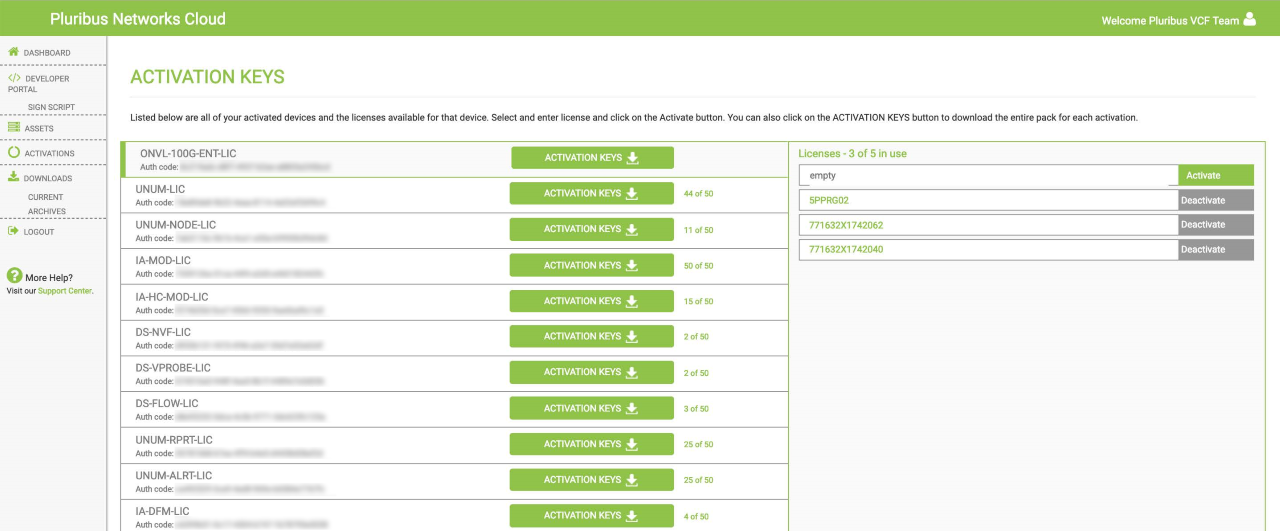Select the UNUM-NODE-LIC row name

(x=176, y=225)
